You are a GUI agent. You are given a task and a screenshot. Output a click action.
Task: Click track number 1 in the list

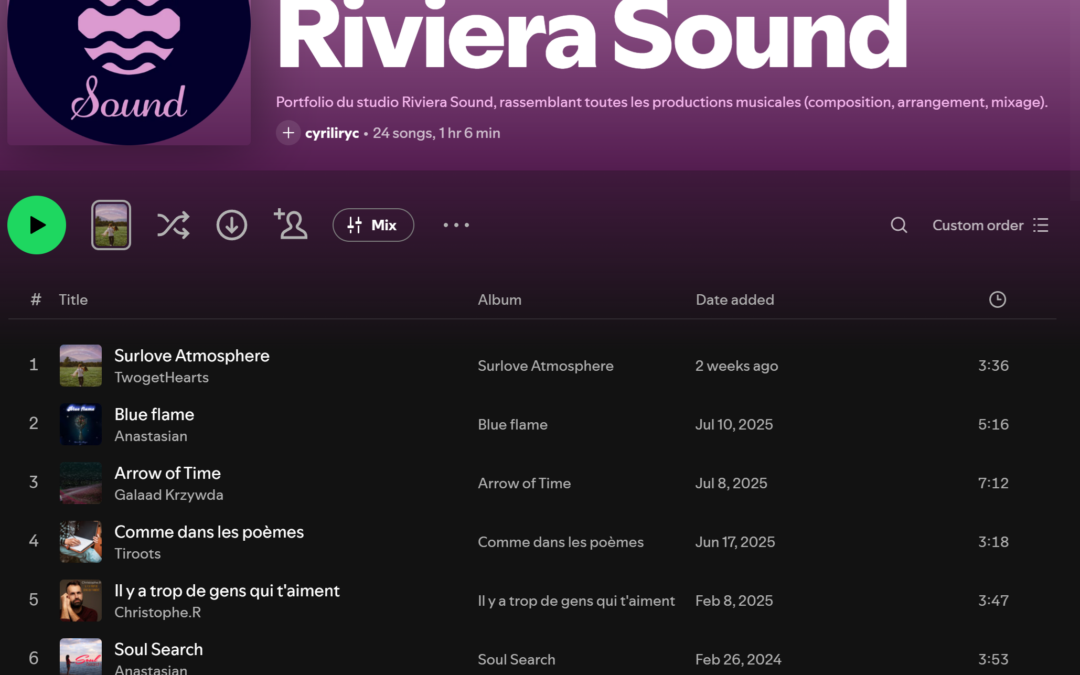[x=33, y=364]
